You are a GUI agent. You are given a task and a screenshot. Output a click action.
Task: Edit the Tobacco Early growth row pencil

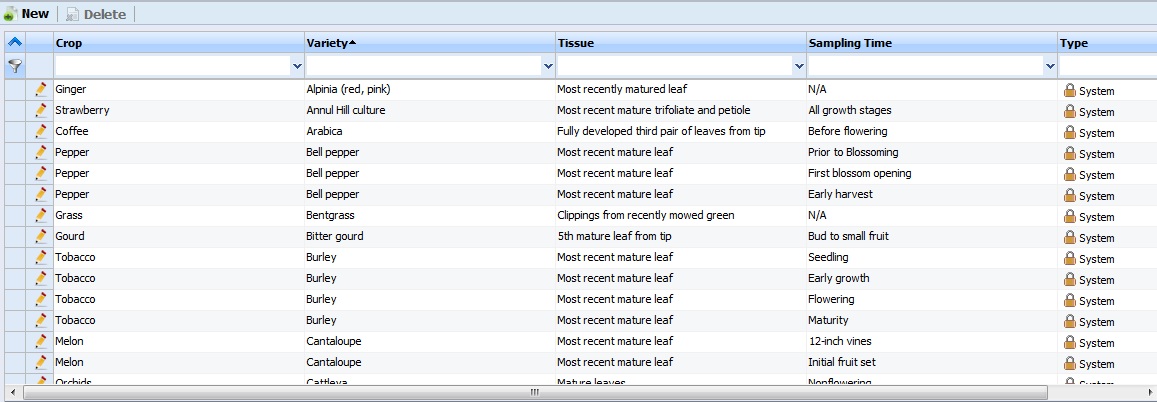click(41, 279)
